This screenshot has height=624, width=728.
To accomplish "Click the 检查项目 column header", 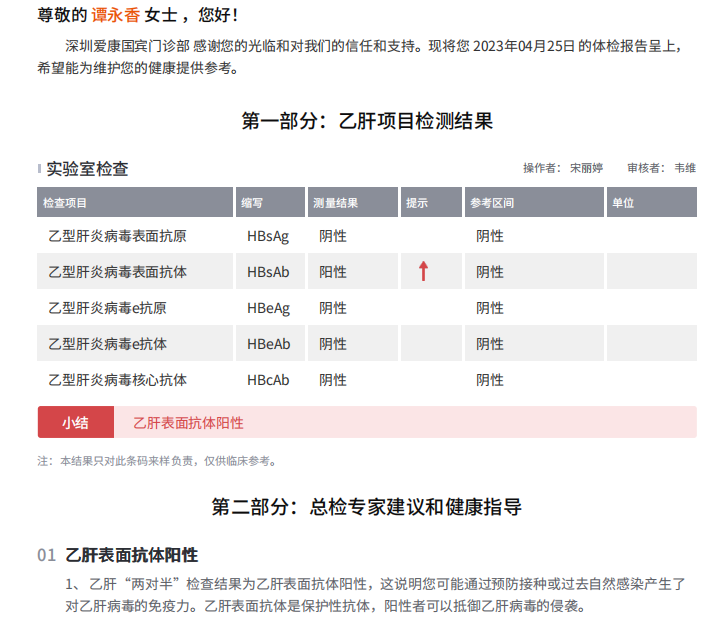I will pos(66,203).
